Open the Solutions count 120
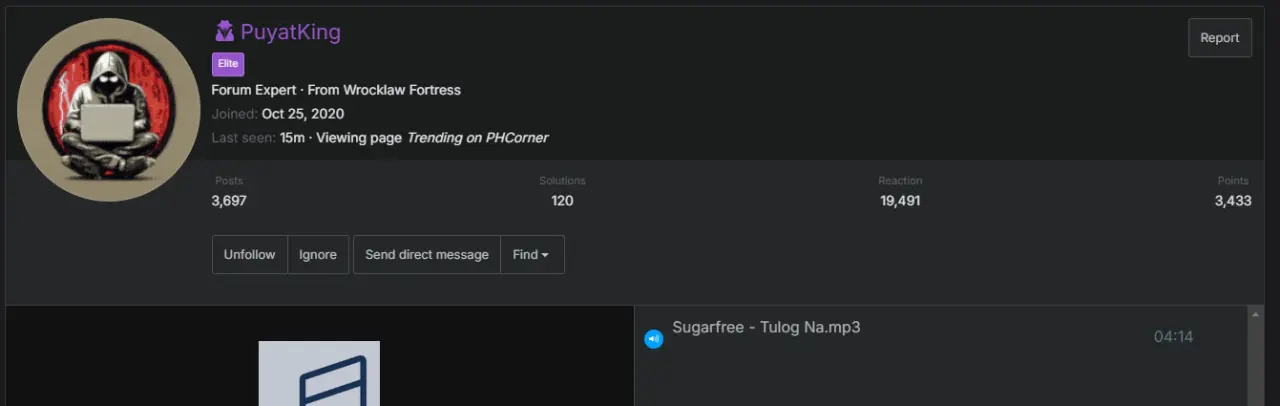The image size is (1280, 406). point(562,201)
